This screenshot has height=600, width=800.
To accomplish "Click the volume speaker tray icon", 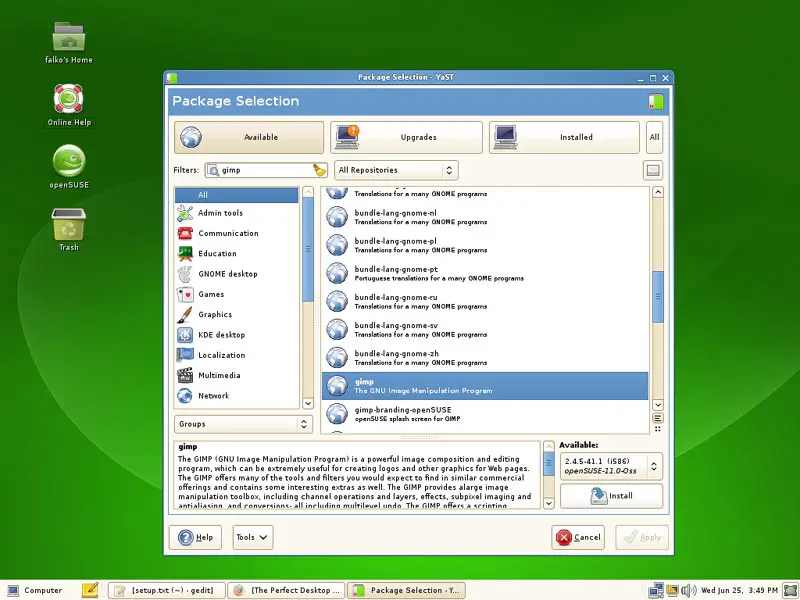I will pos(688,590).
